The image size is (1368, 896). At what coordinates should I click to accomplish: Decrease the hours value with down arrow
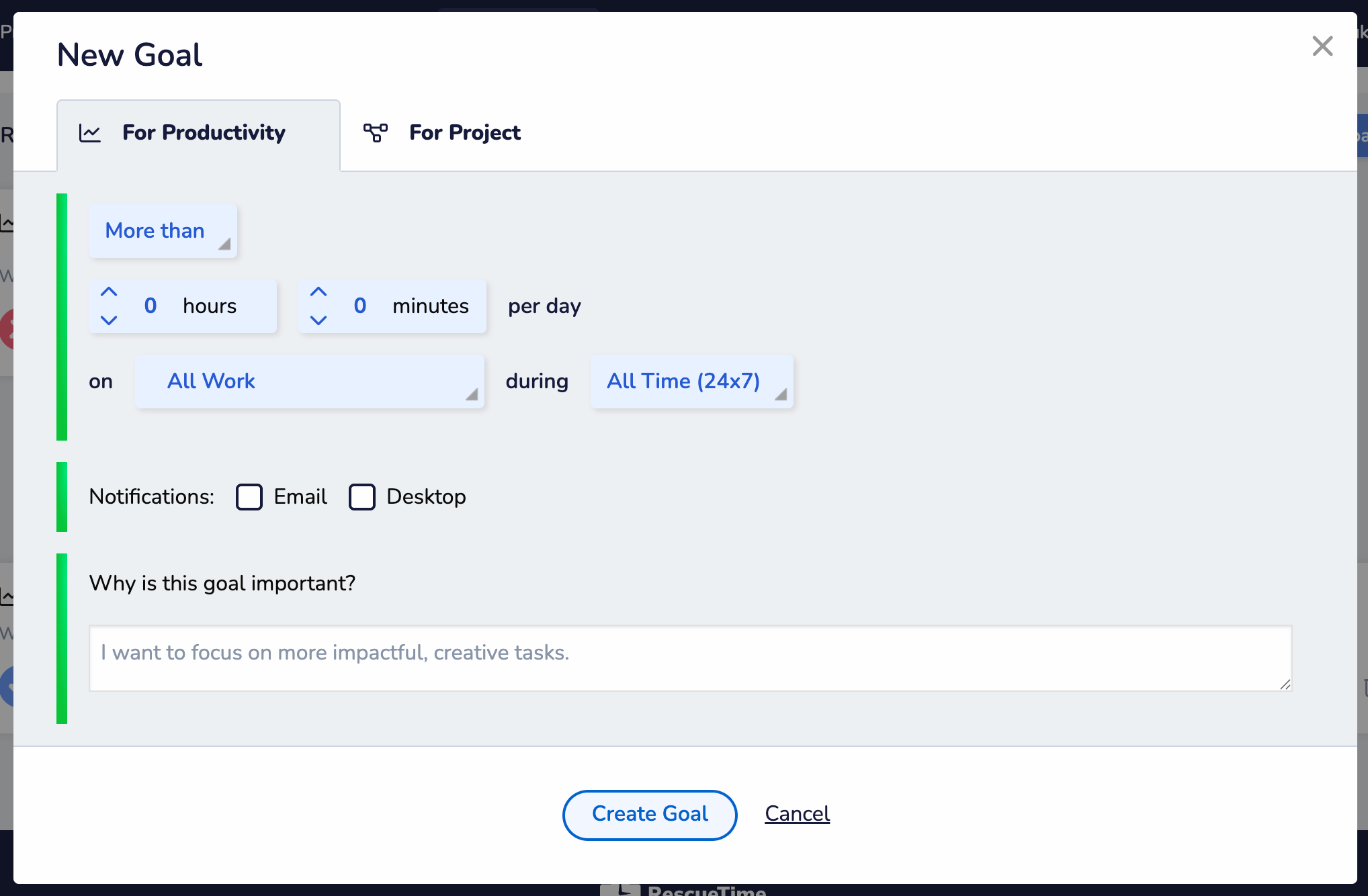109,320
